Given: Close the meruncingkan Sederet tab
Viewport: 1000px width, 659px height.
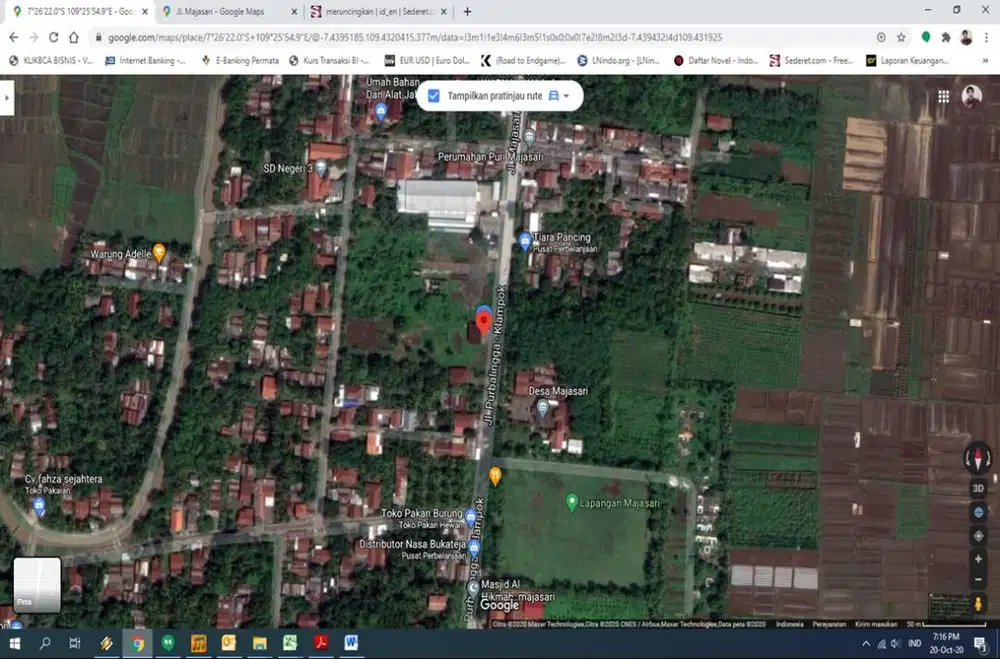Looking at the screenshot, I should 444,11.
